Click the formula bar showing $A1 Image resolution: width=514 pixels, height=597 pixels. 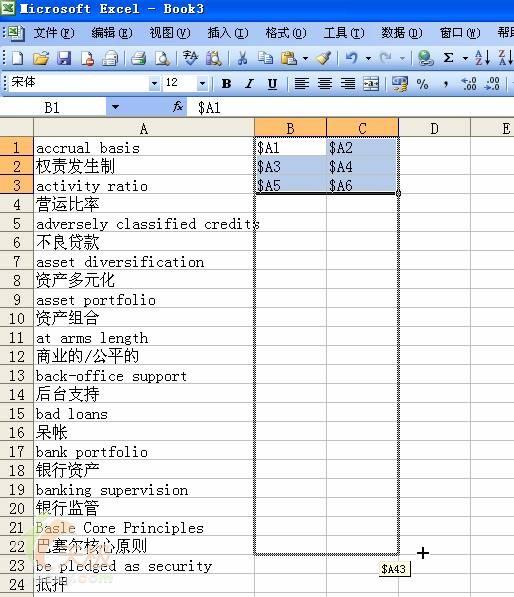tap(350, 107)
